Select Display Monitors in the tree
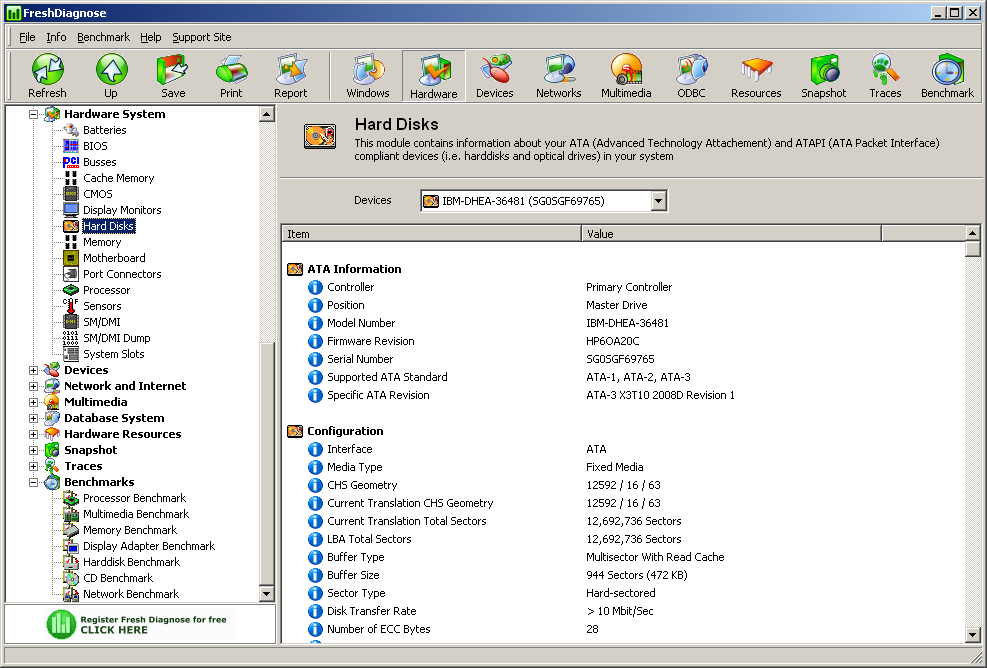The height and width of the screenshot is (668, 987). (122, 210)
